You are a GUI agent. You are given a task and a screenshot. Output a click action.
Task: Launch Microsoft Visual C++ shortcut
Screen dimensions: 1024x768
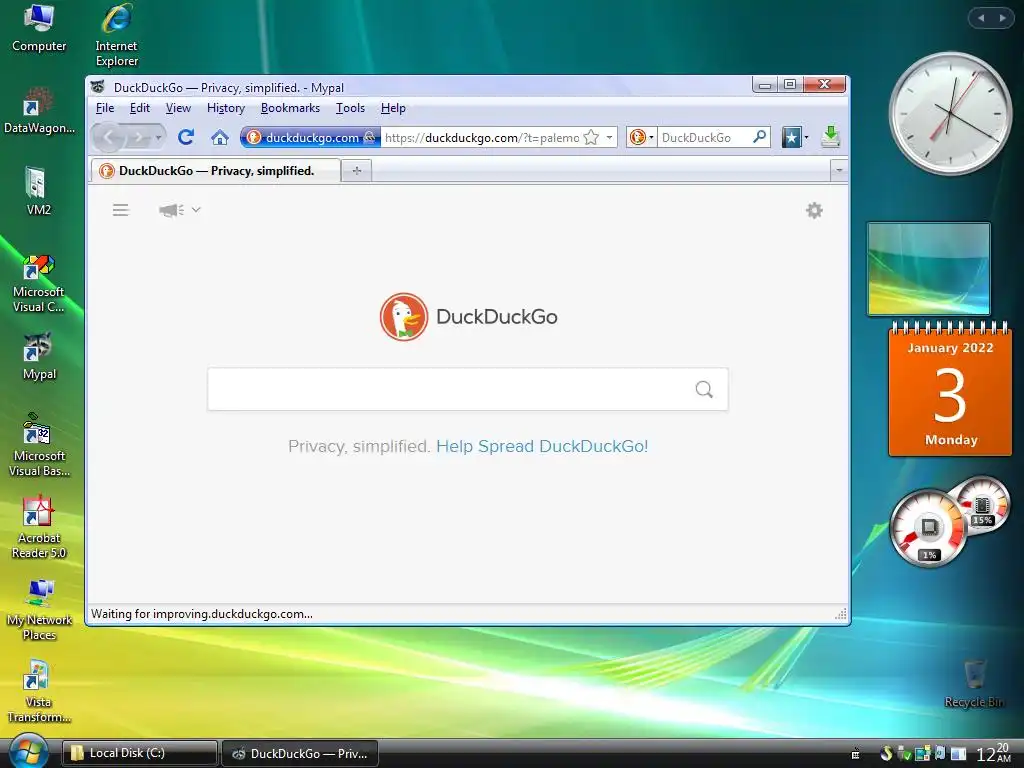(39, 284)
